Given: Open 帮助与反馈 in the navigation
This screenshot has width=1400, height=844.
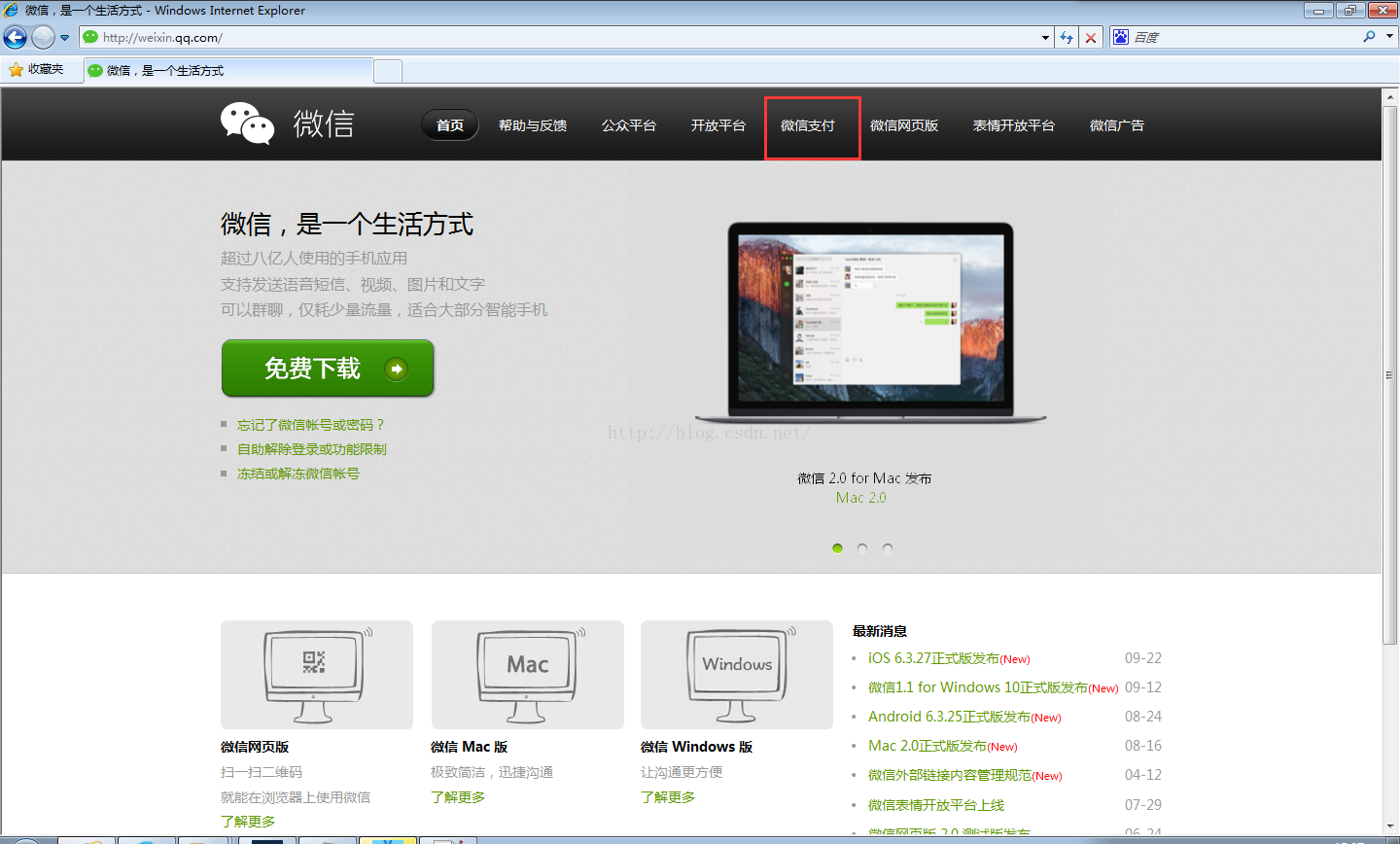Looking at the screenshot, I should [x=533, y=125].
